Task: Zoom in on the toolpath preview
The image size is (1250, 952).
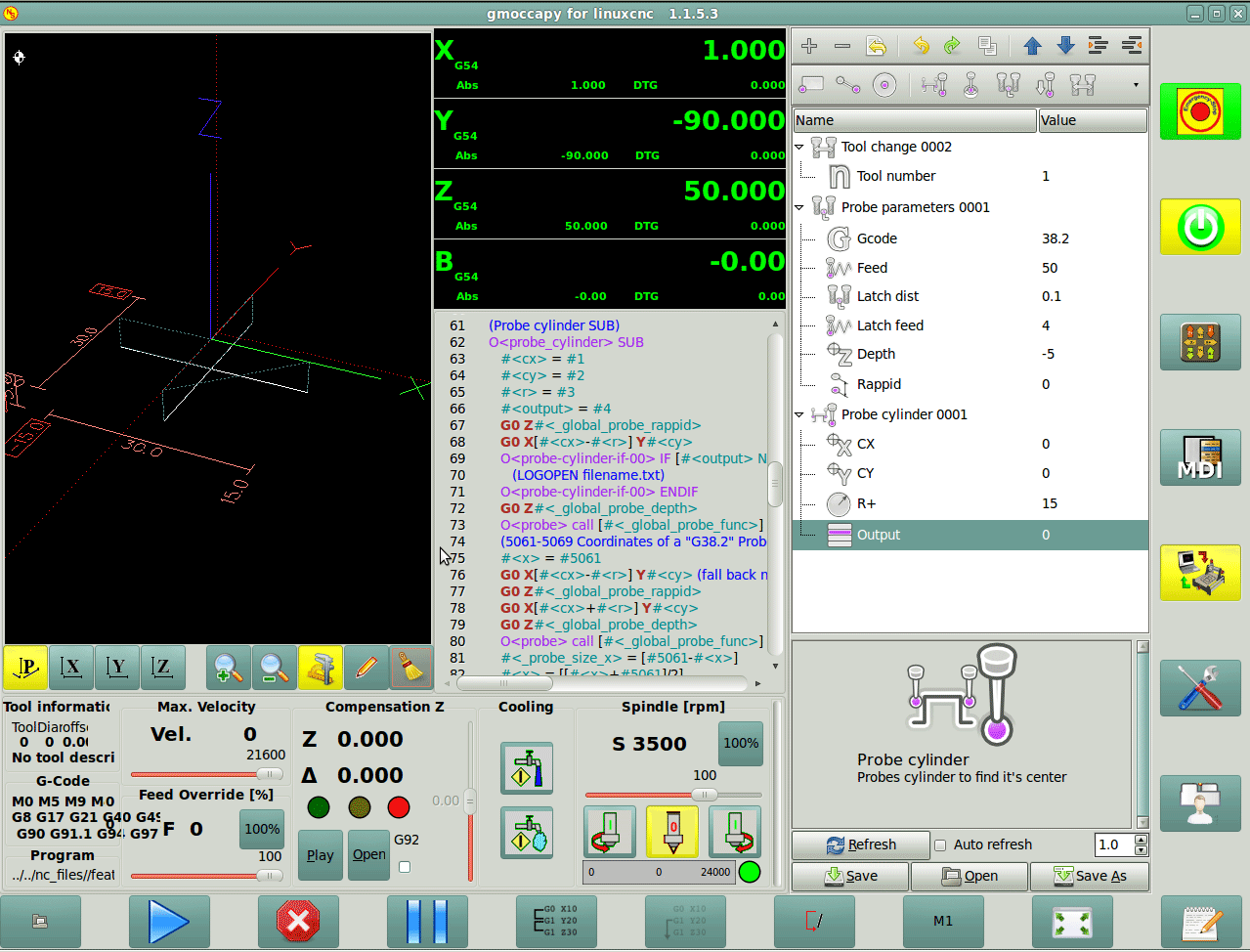Action: pyautogui.click(x=228, y=669)
